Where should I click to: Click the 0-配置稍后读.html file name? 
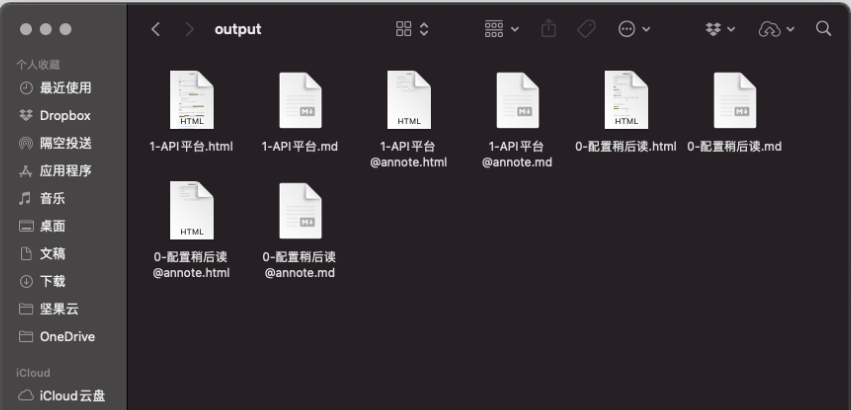(626, 147)
